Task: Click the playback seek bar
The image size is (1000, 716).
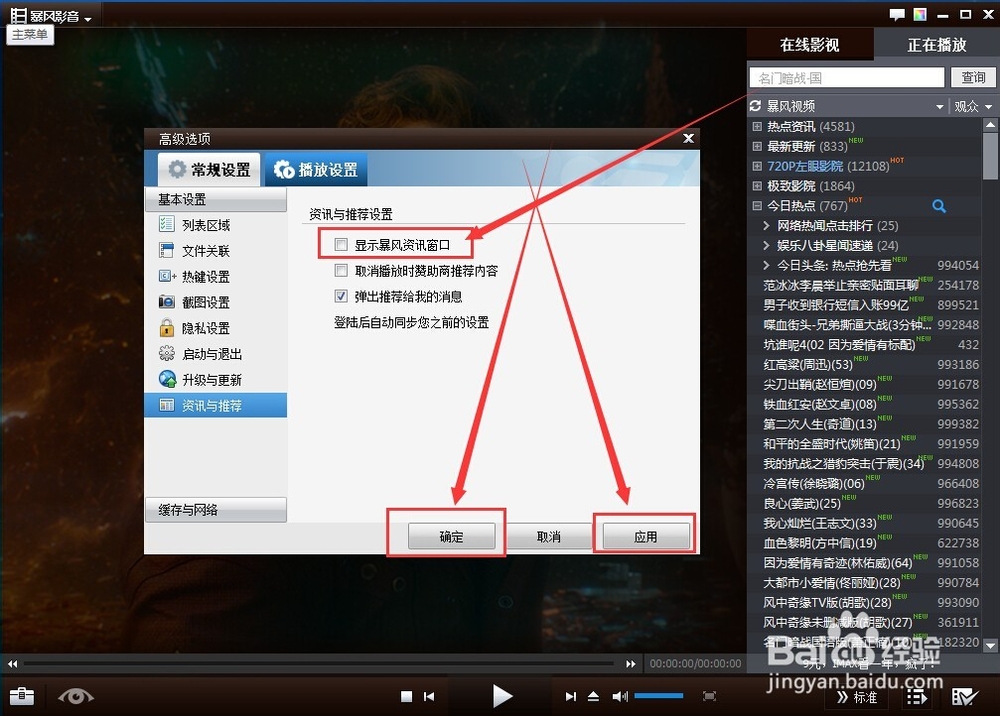Action: coord(319,664)
